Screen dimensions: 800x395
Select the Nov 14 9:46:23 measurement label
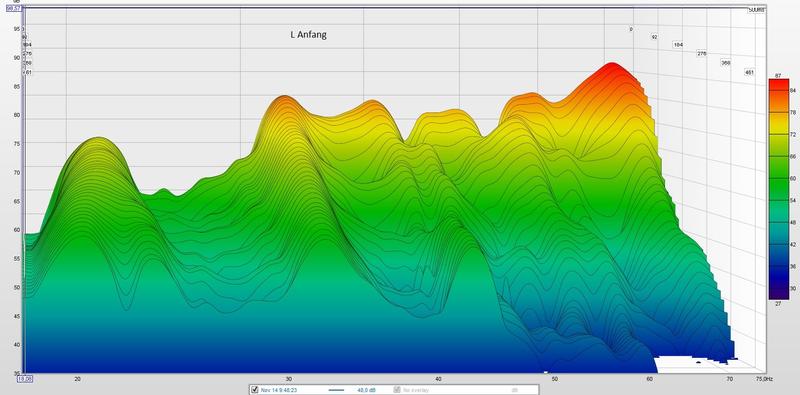(279, 390)
